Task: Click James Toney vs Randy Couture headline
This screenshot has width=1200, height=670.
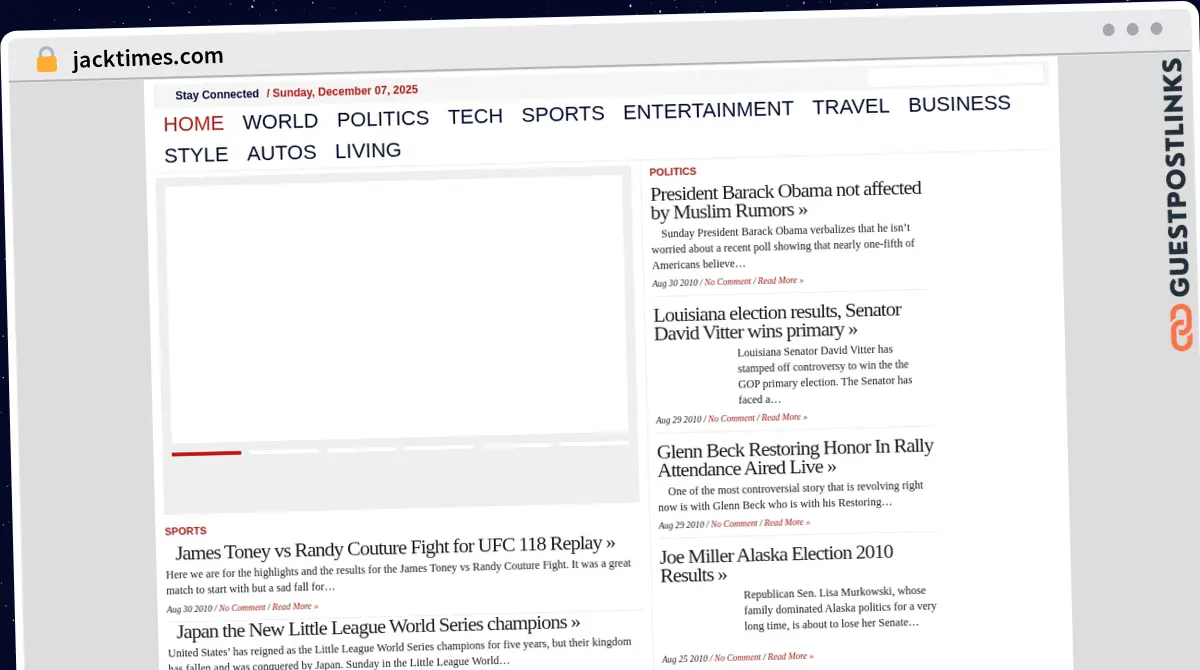Action: [395, 546]
